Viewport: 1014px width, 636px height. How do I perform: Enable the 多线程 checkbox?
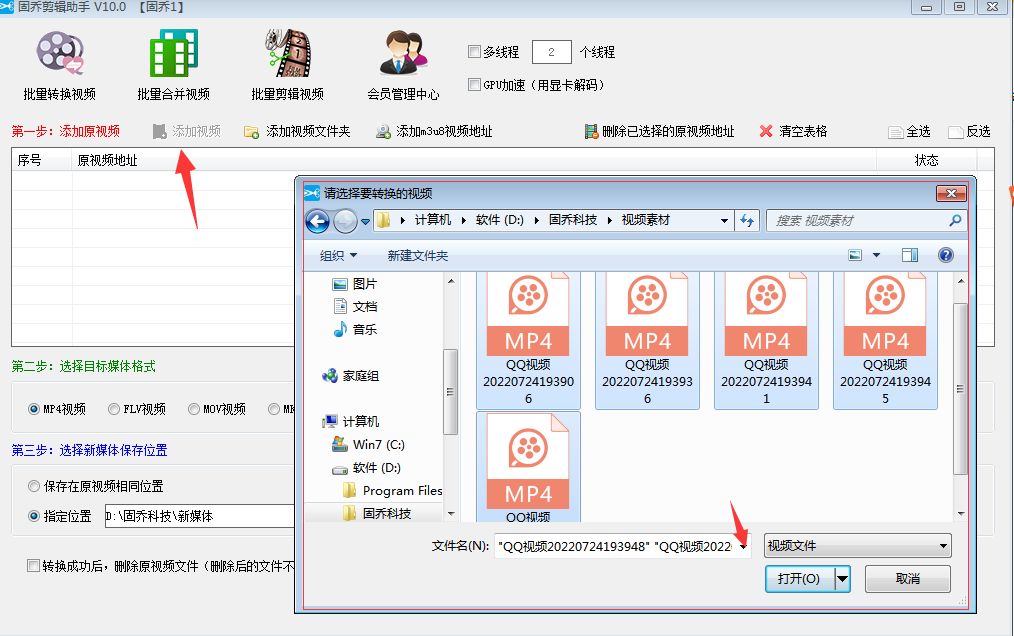(x=474, y=51)
